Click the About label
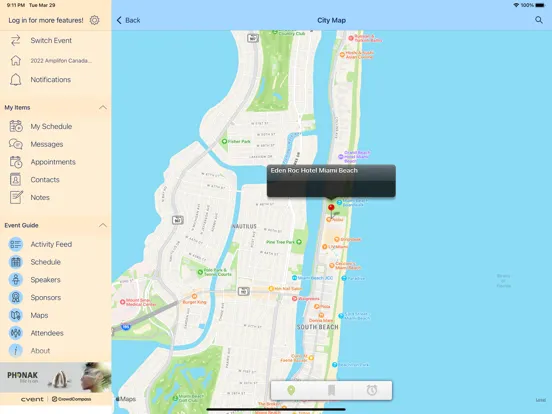The width and height of the screenshot is (552, 414). (40, 351)
